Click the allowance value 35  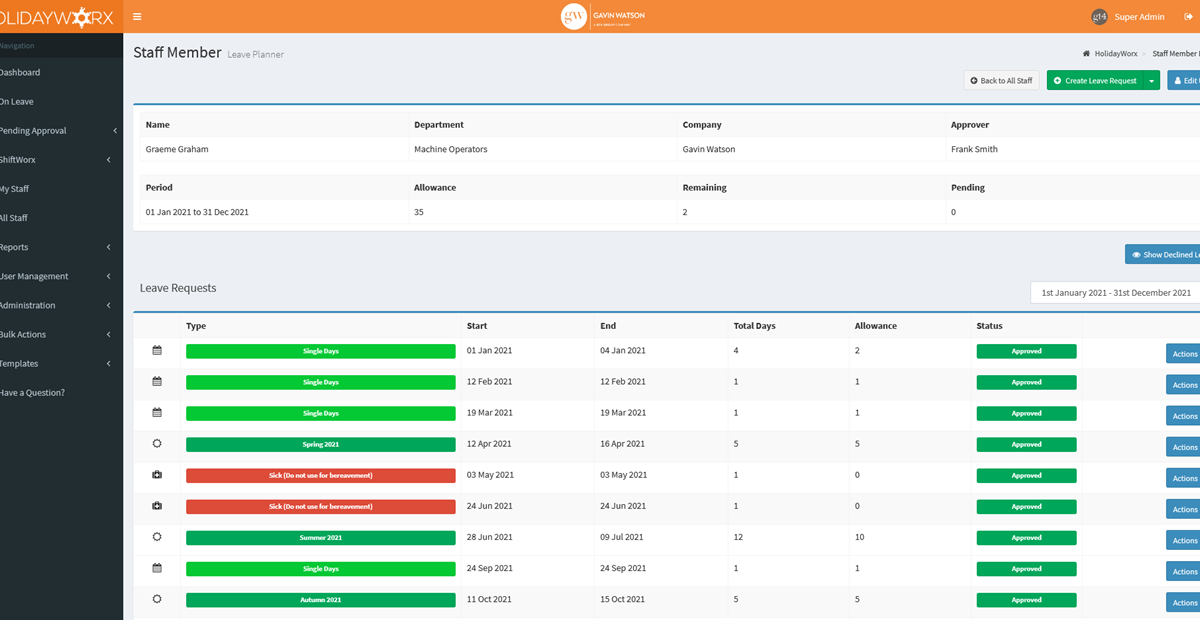419,212
